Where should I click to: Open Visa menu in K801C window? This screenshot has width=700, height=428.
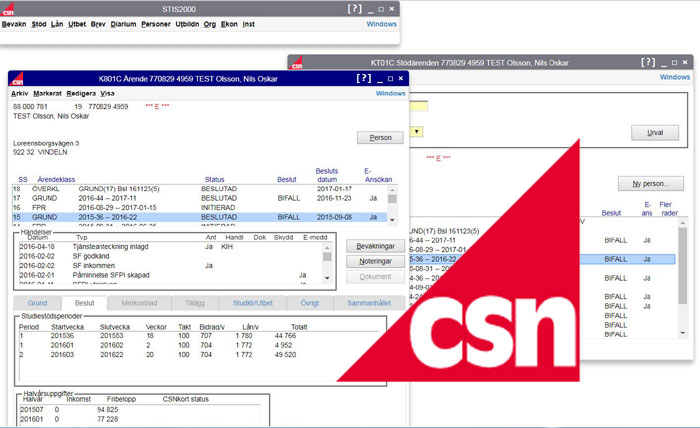(x=107, y=93)
